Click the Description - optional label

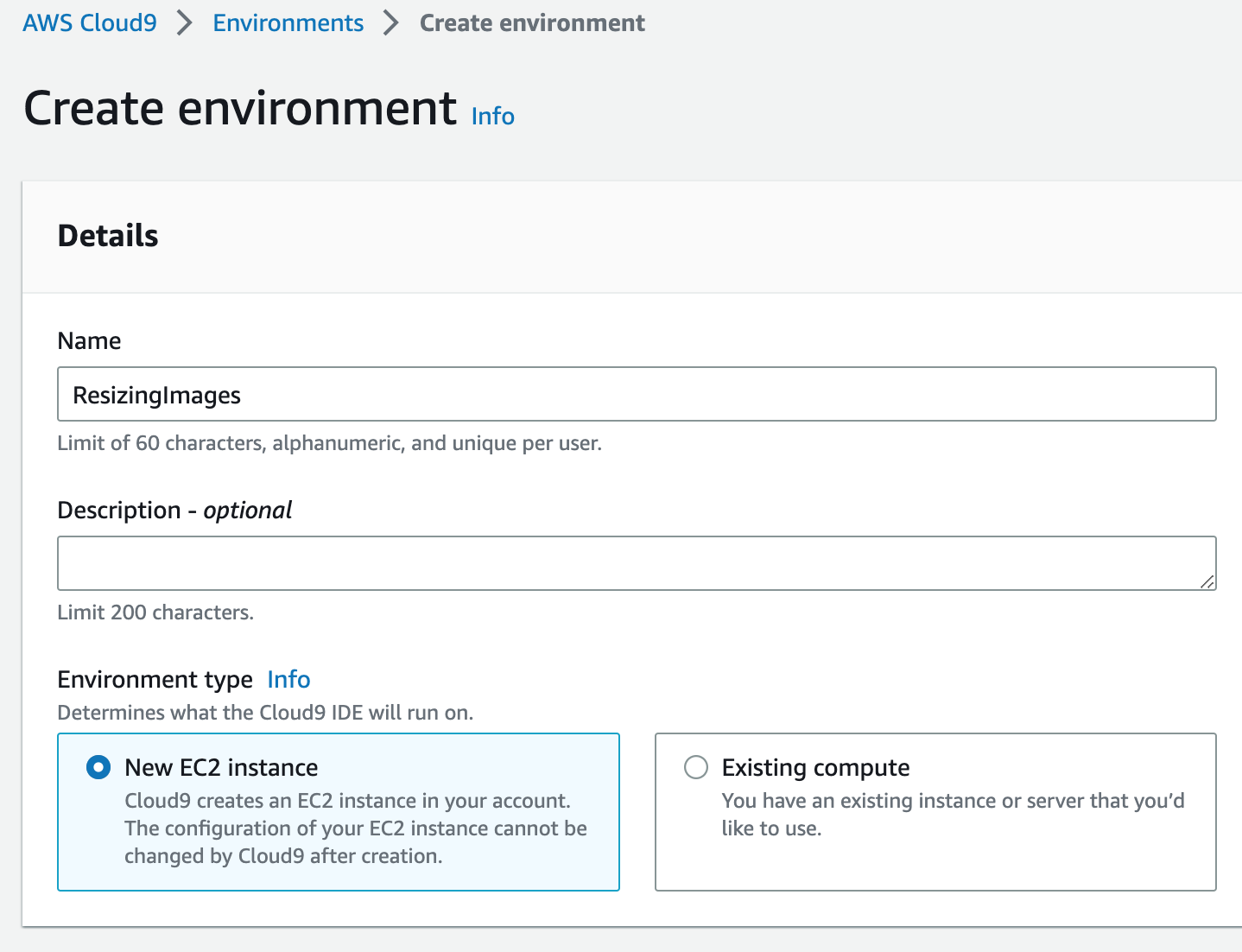tap(174, 511)
